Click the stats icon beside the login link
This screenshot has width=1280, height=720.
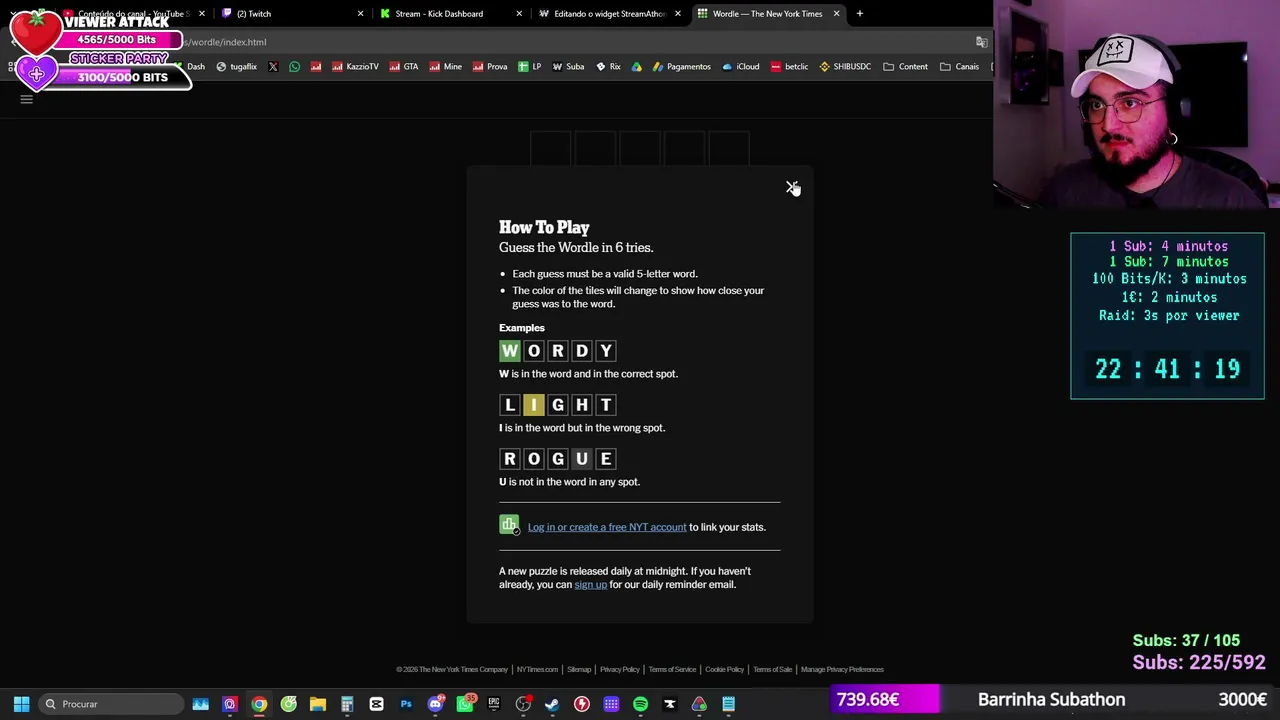click(509, 526)
